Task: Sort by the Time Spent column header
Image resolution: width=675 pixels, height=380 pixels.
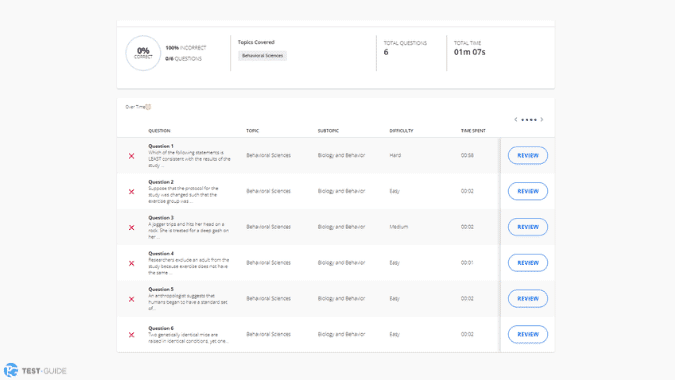Action: point(473,131)
